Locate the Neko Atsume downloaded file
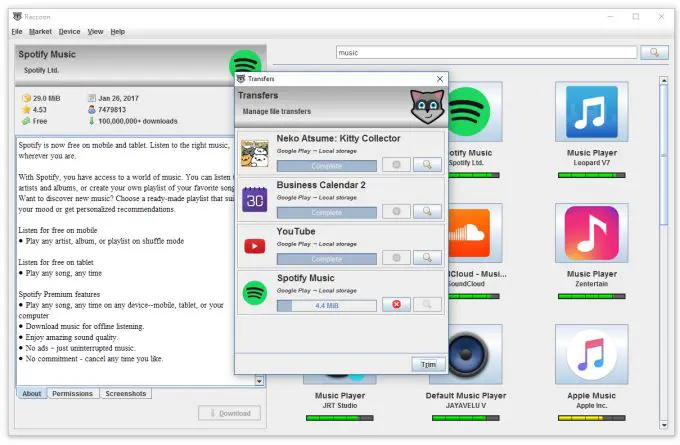Image resolution: width=680 pixels, height=445 pixels. (x=427, y=165)
